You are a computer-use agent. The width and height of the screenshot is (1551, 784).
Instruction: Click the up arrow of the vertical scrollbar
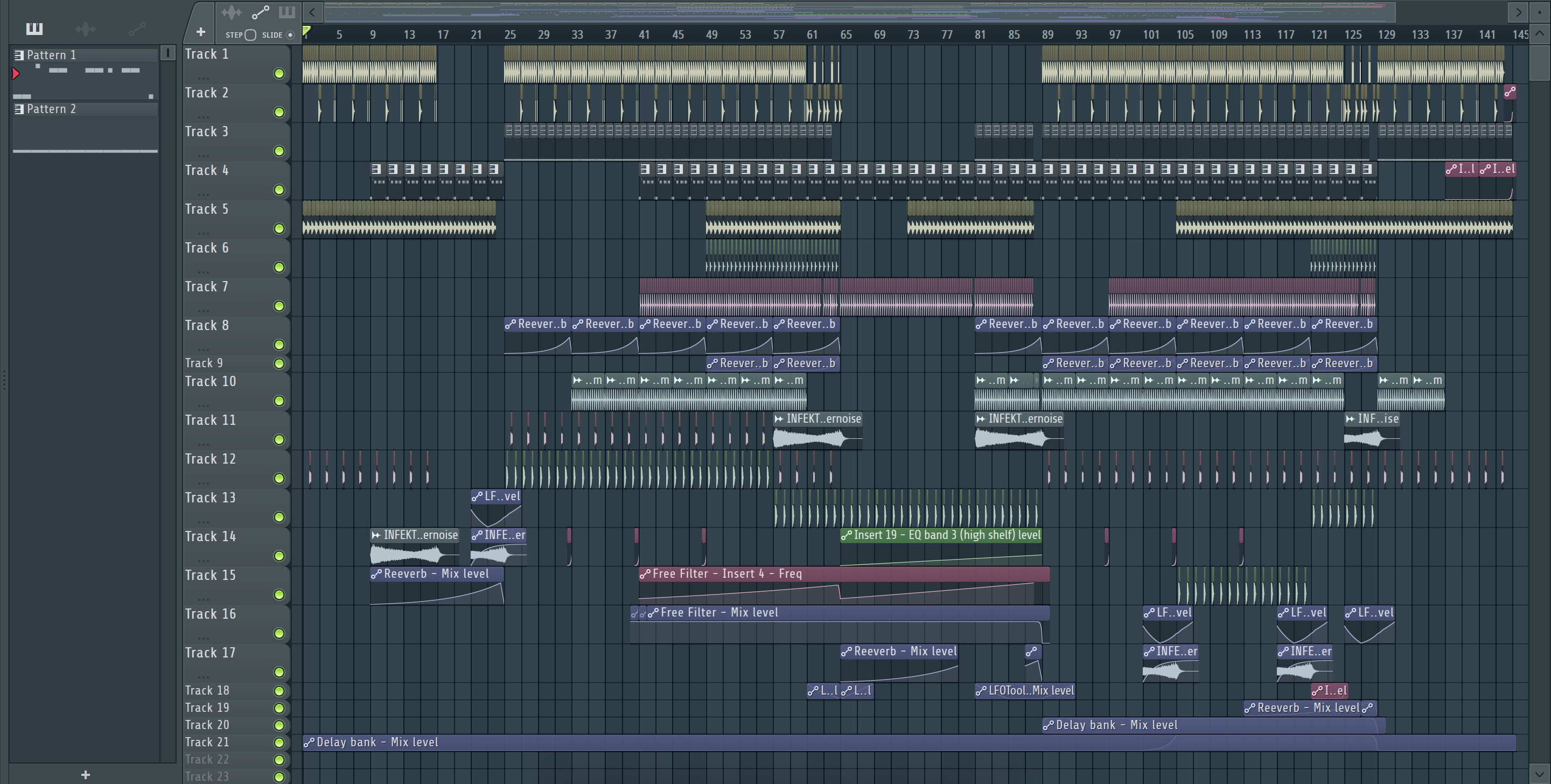coord(1540,33)
